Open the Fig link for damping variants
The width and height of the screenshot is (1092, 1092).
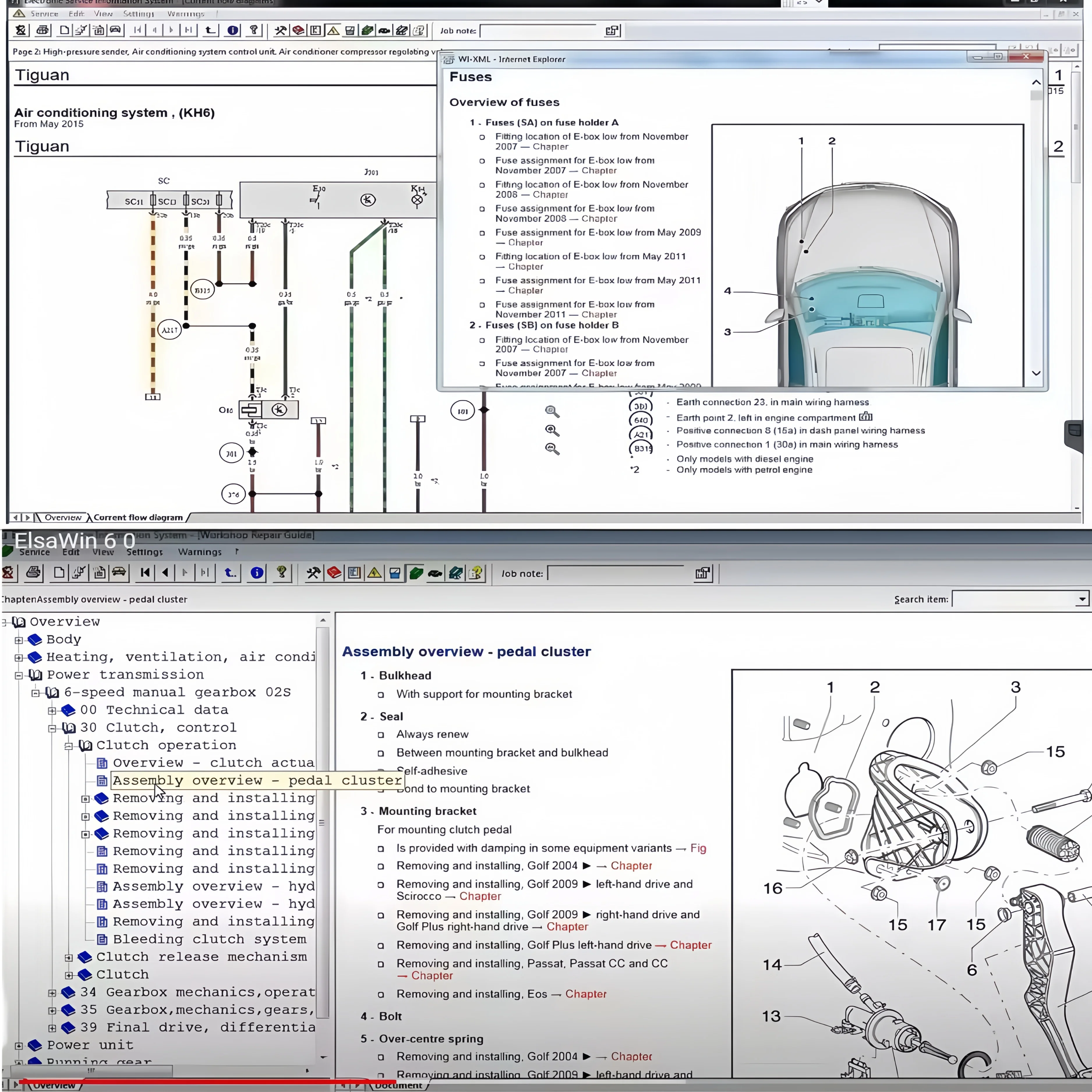[698, 848]
